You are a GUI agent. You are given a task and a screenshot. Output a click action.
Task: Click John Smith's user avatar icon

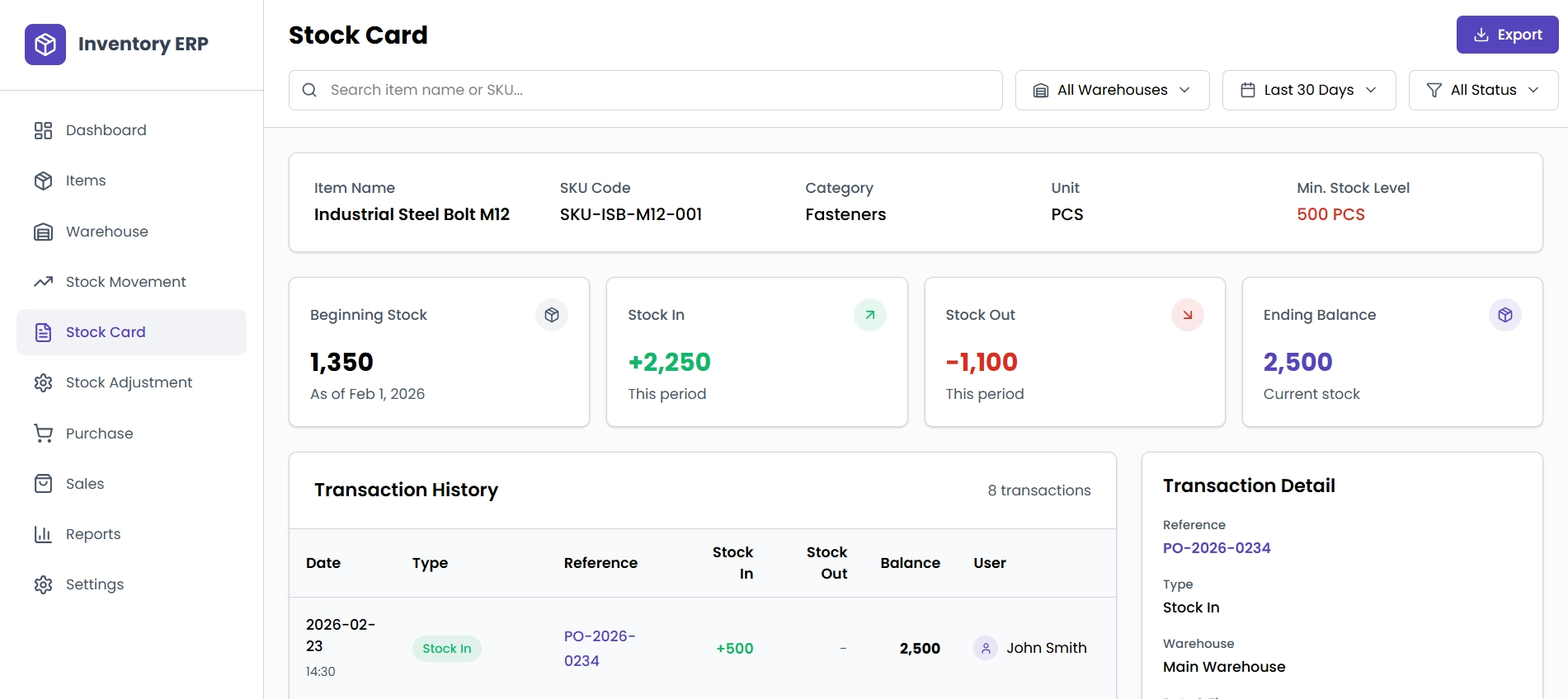click(x=985, y=648)
